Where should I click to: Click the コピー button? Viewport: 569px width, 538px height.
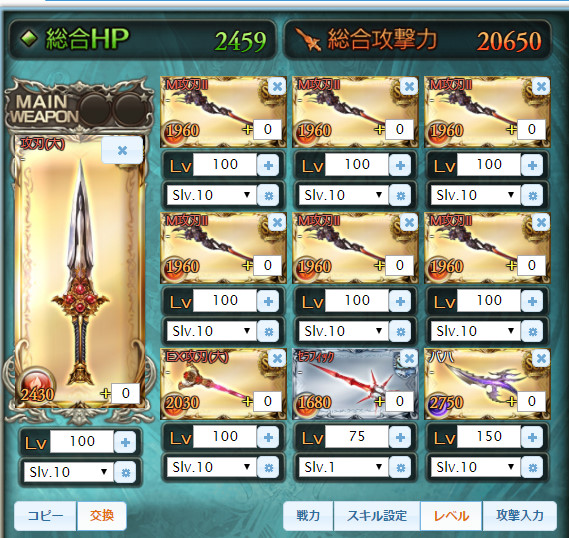[45, 516]
